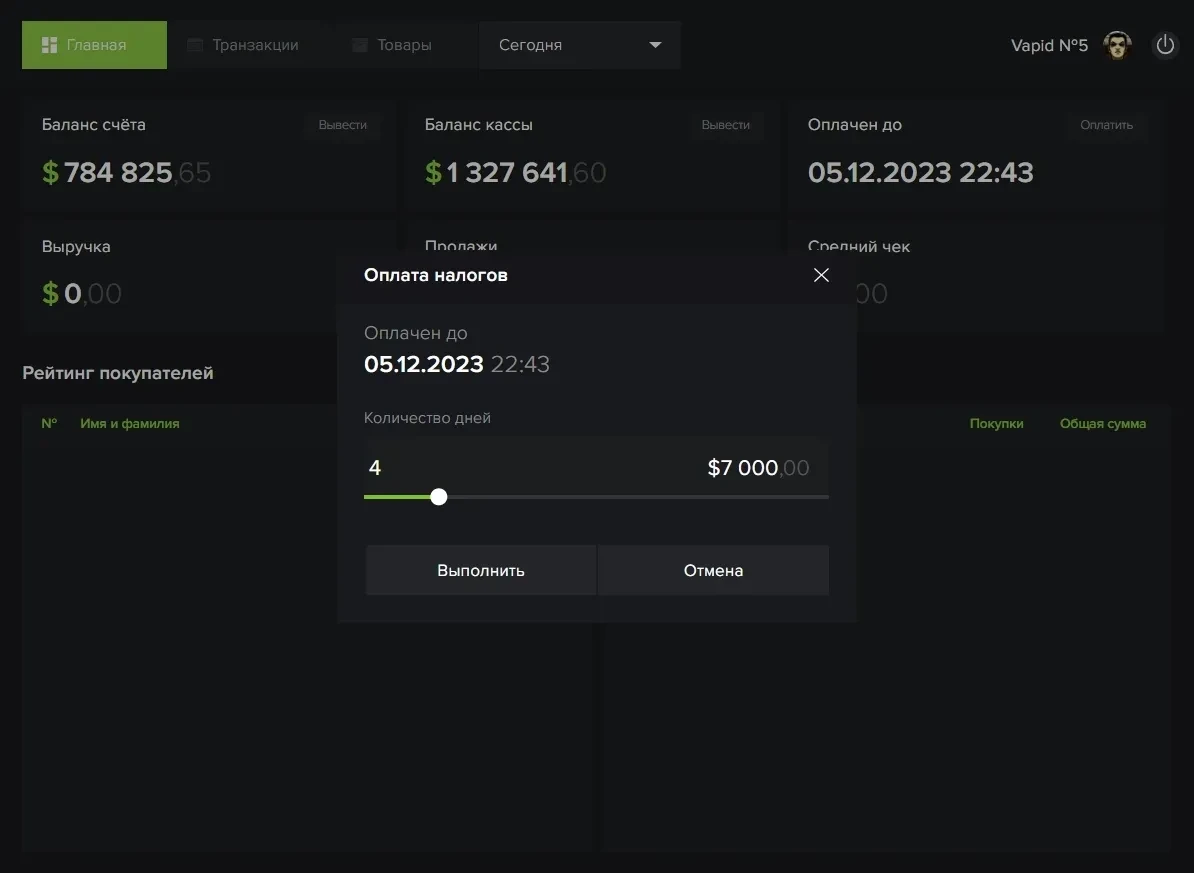Close the Оплата налогов dialog

pyautogui.click(x=821, y=275)
